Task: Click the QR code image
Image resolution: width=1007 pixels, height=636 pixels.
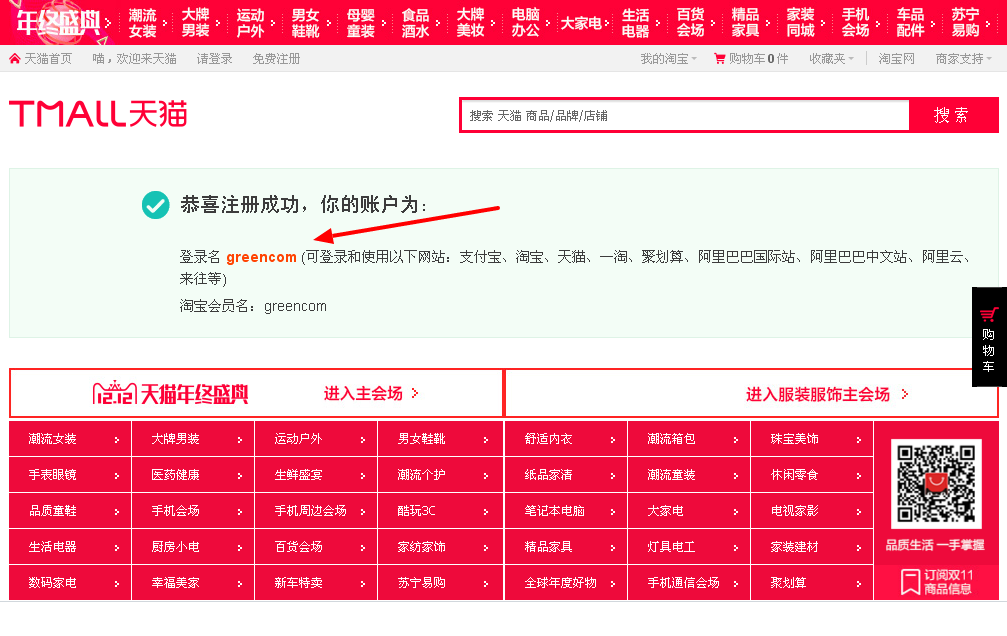Action: coord(936,483)
